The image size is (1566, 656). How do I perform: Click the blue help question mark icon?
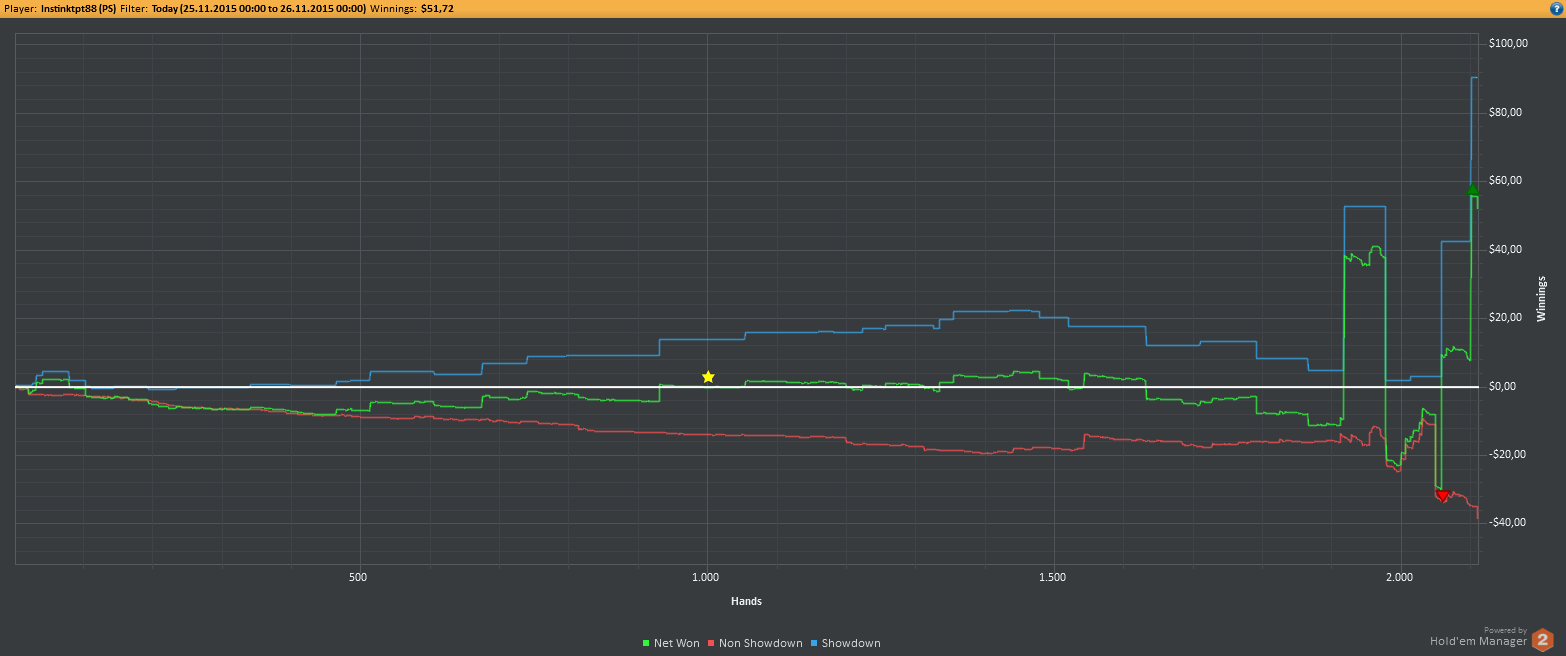pos(1556,7)
